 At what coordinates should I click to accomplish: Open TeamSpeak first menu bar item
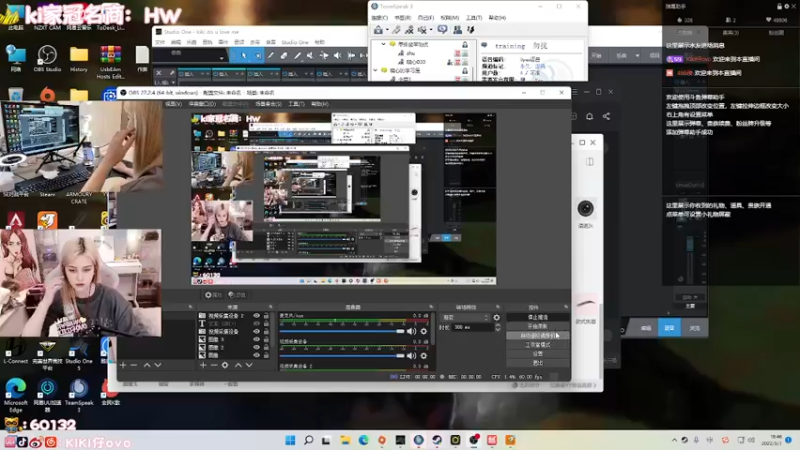pyautogui.click(x=379, y=17)
